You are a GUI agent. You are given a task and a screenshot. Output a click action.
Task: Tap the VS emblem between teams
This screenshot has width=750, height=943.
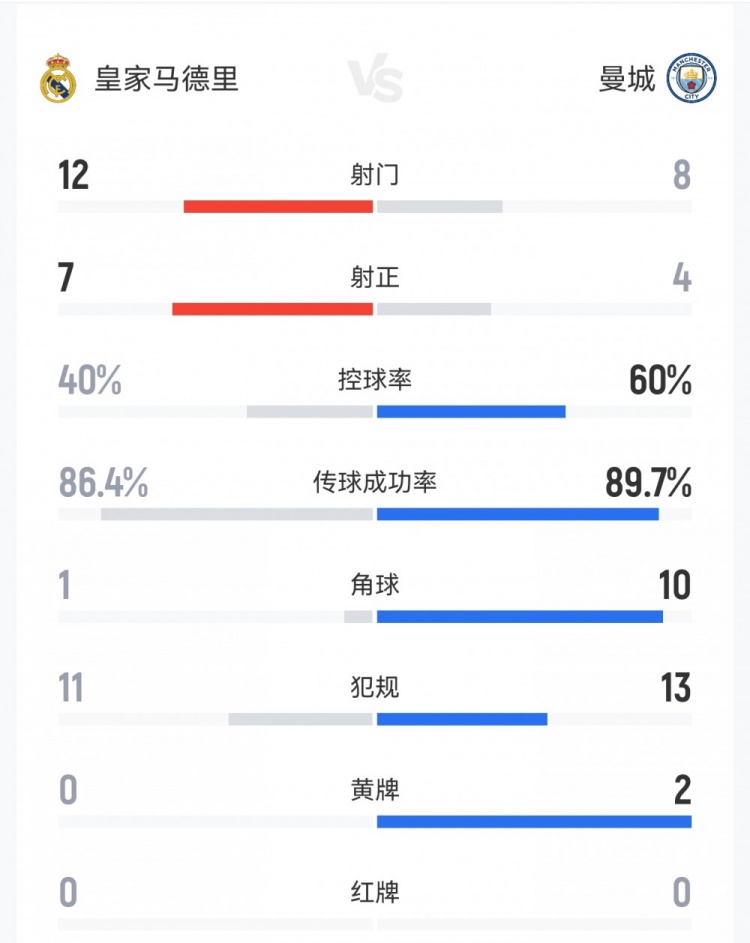click(x=375, y=80)
